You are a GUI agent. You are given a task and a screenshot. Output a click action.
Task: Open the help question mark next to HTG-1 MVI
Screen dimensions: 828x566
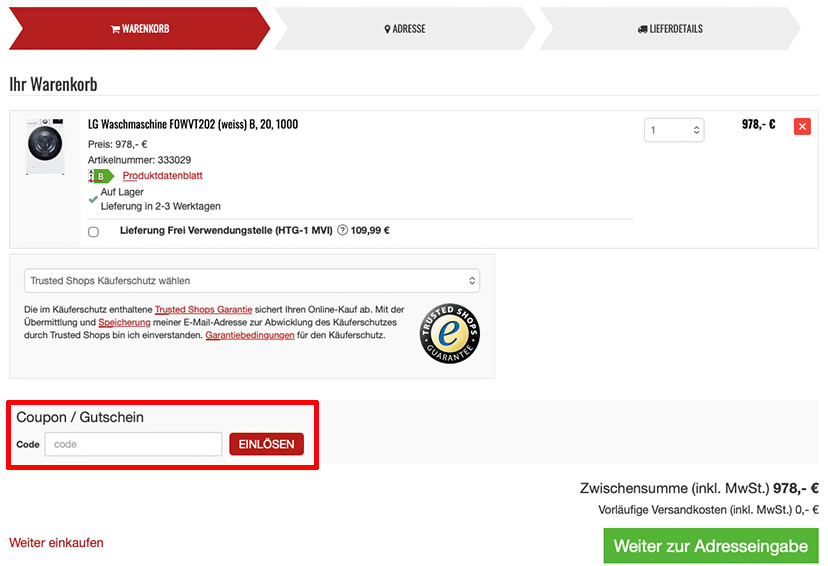(342, 230)
